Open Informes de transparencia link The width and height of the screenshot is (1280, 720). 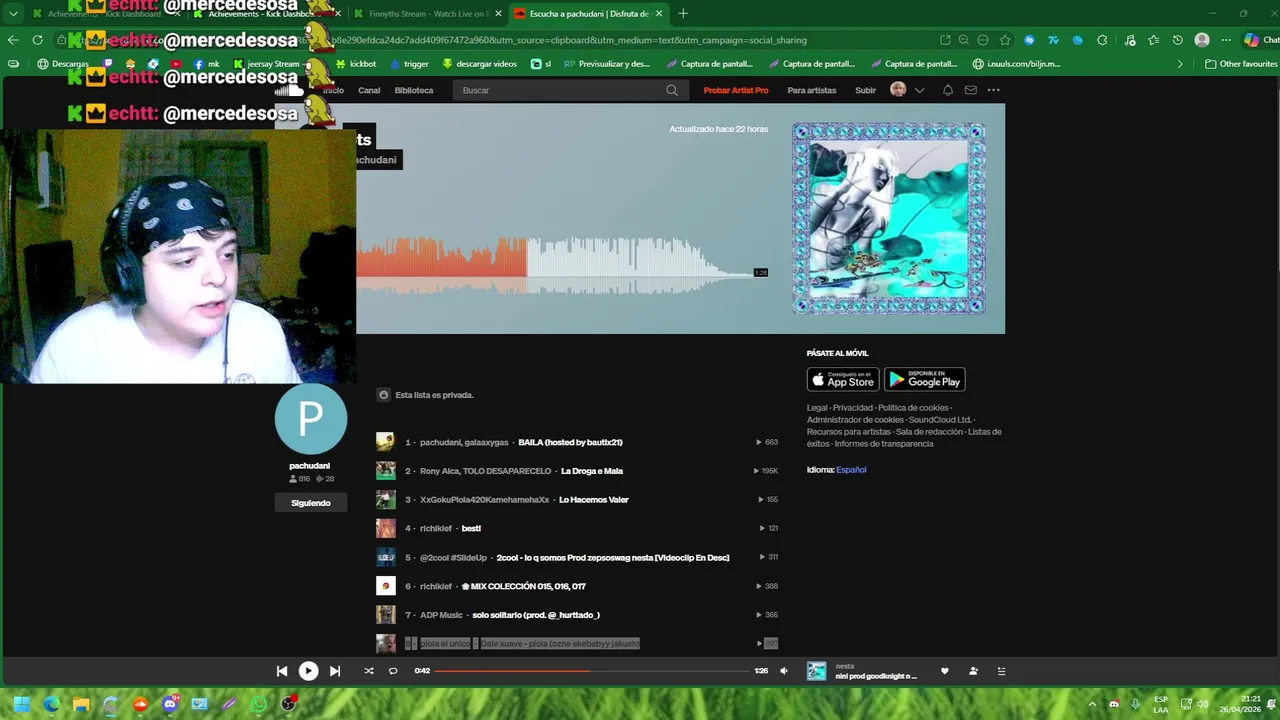point(884,444)
